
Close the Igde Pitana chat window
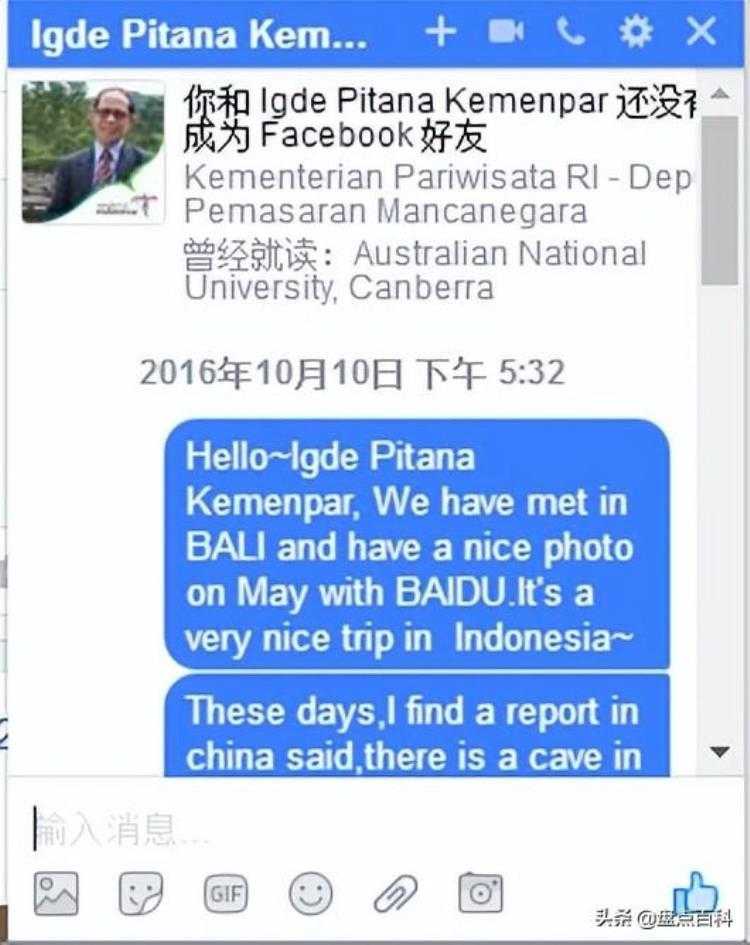(x=701, y=31)
